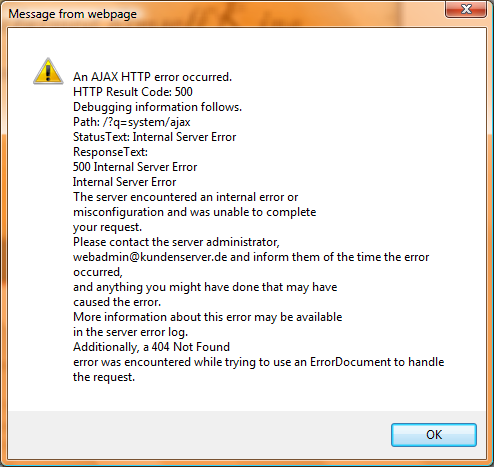Click 'More information about this error' line

[x=208, y=317]
